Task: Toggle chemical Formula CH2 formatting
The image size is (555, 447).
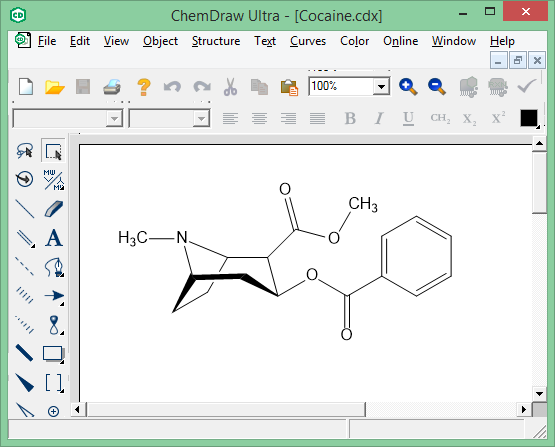Action: click(440, 118)
